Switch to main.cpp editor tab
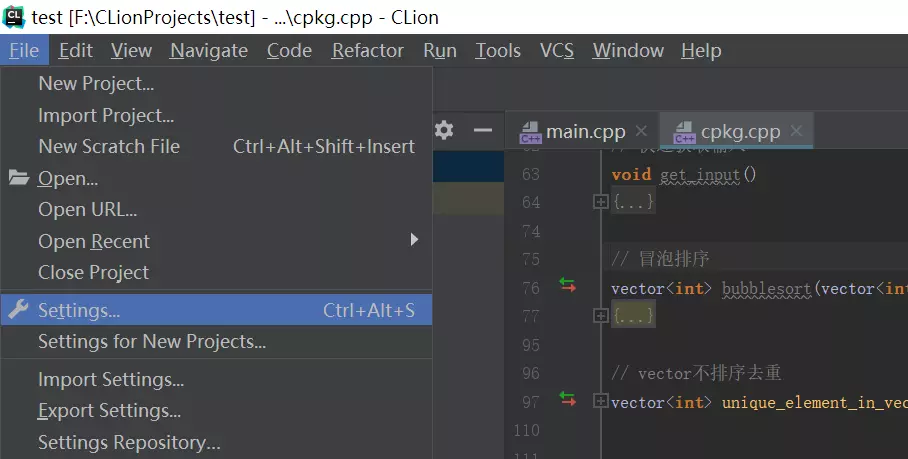The image size is (908, 459). 582,132
